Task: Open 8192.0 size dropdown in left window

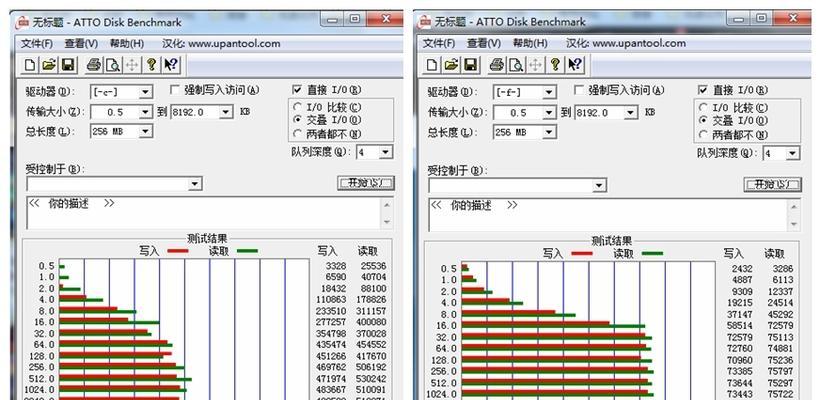Action: pos(226,112)
